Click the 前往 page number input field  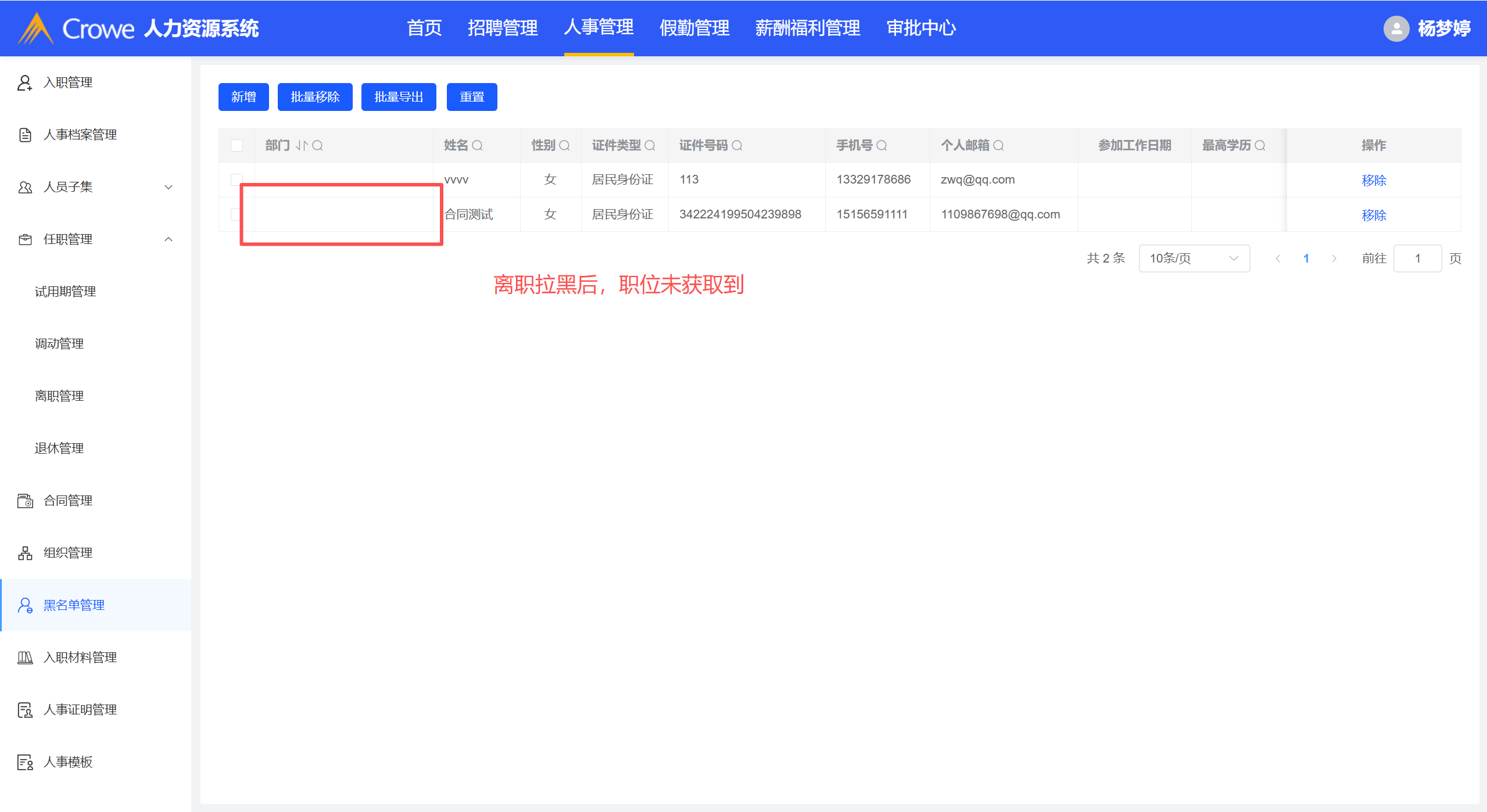[x=1417, y=258]
